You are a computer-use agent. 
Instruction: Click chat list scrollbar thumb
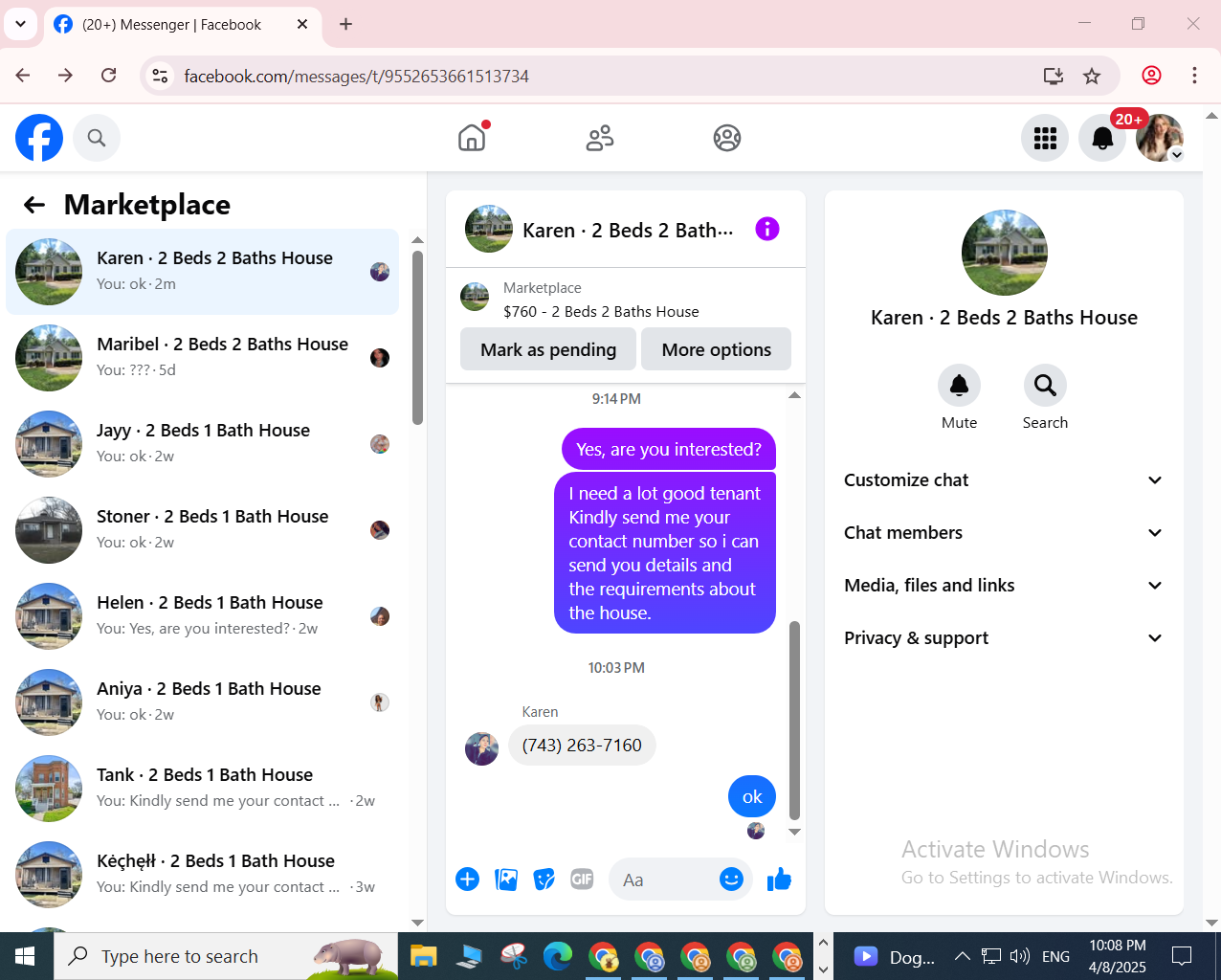pyautogui.click(x=417, y=337)
